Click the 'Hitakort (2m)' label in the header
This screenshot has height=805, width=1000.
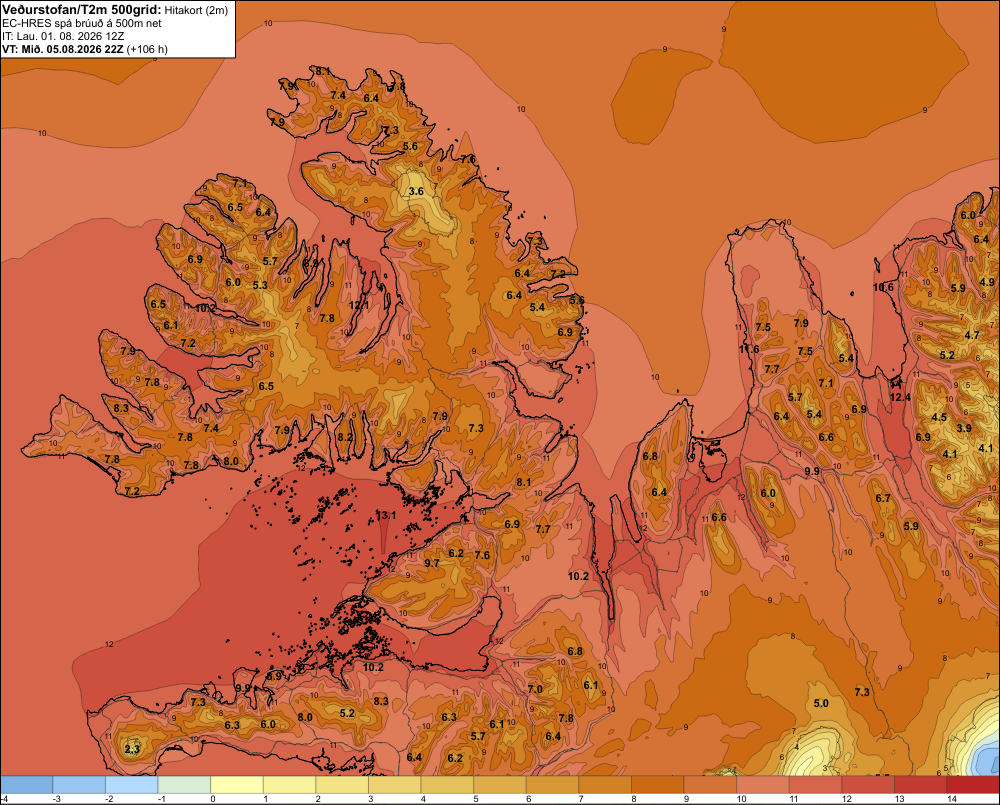(x=196, y=10)
